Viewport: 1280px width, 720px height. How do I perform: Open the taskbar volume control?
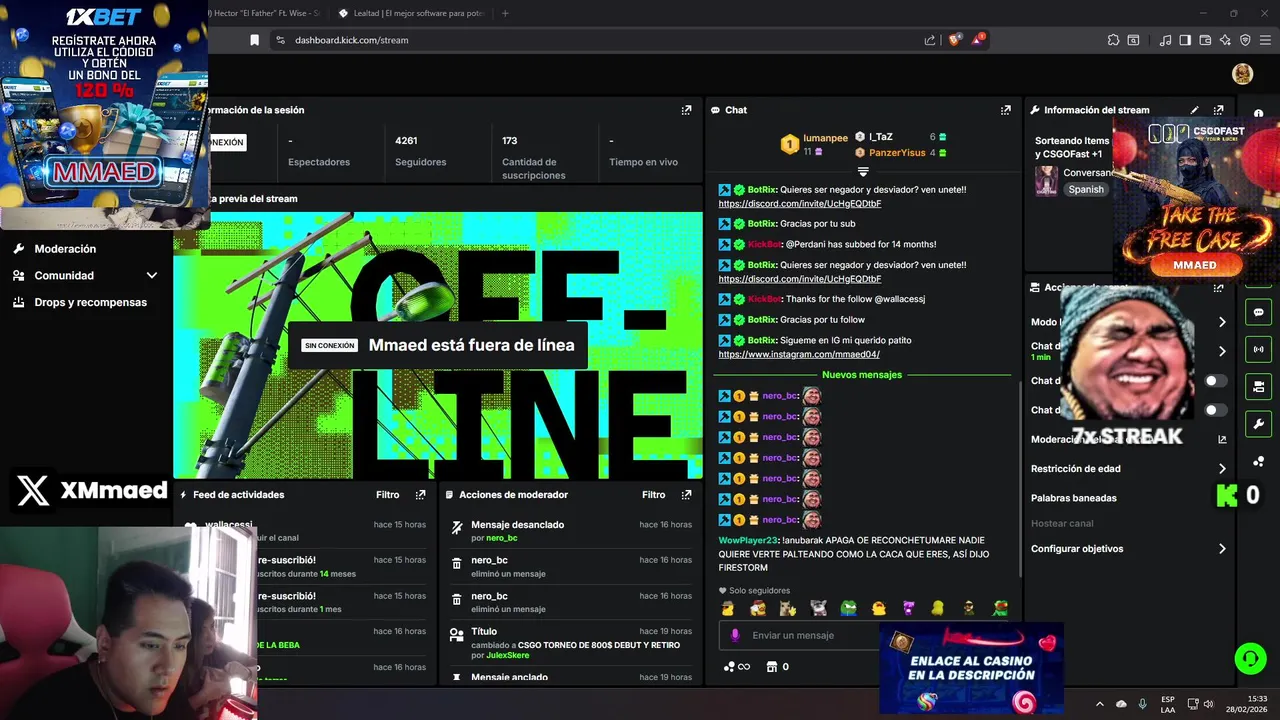coord(1208,704)
